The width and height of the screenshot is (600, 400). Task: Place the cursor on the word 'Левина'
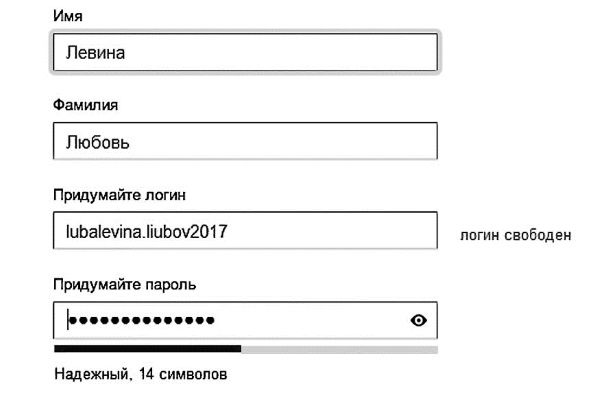click(x=98, y=53)
